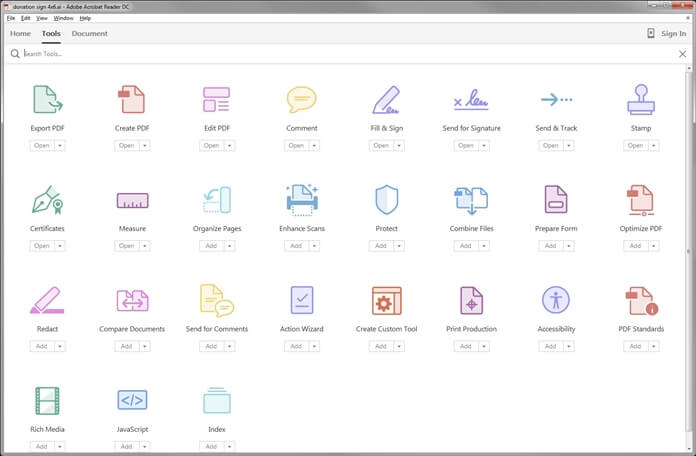The width and height of the screenshot is (696, 456).
Task: Click the Open button under Edit PDF
Action: click(x=211, y=146)
